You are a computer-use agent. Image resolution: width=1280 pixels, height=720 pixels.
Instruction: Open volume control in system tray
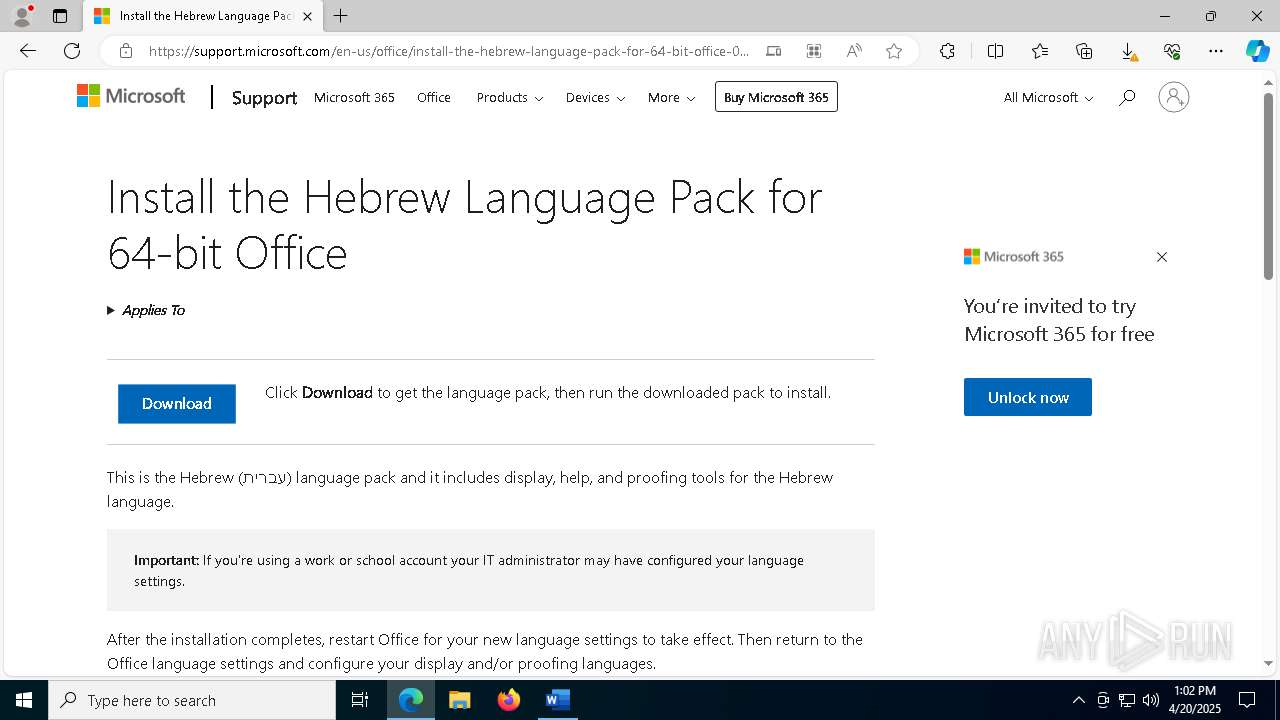click(1150, 700)
